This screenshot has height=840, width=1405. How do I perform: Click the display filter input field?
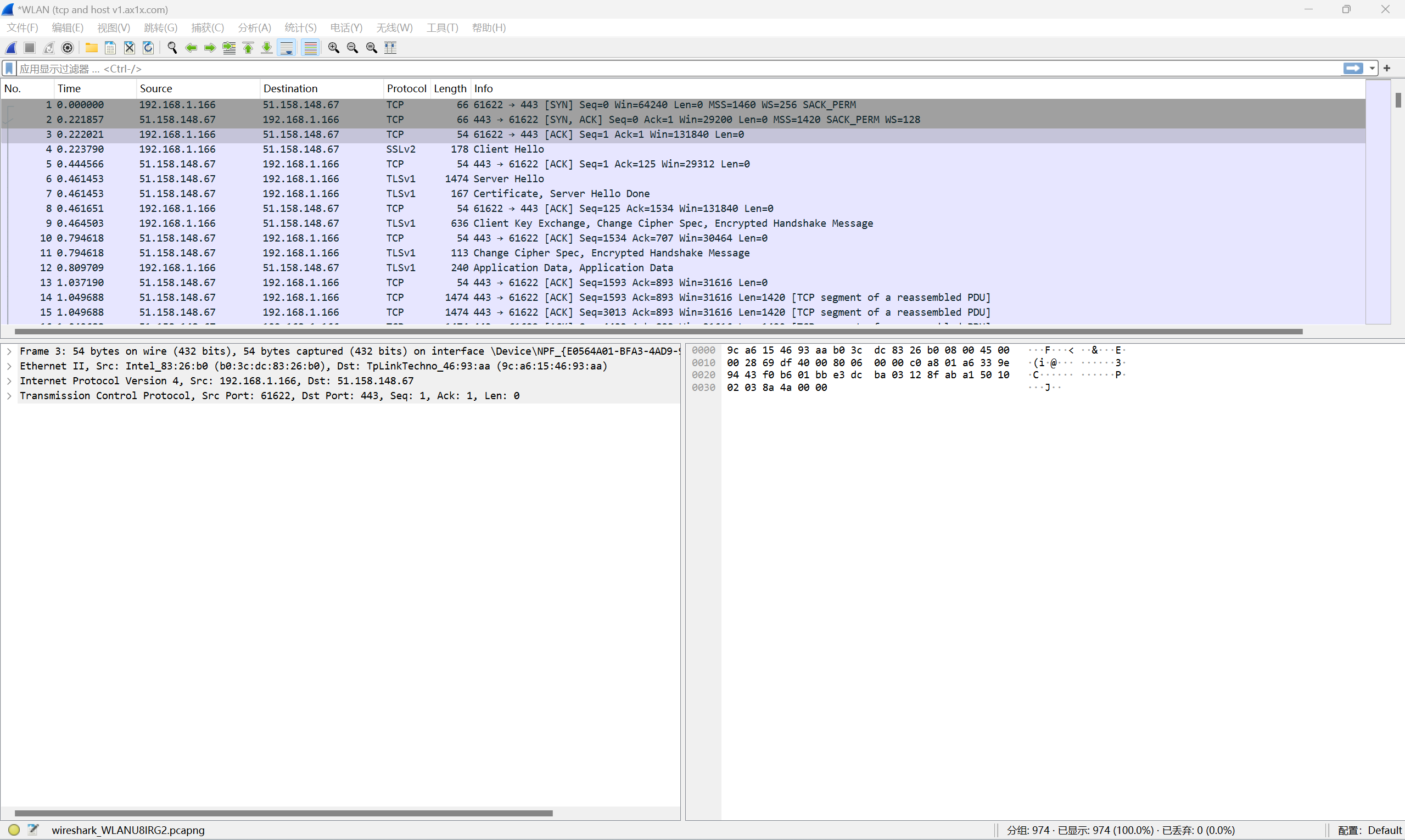click(x=678, y=69)
